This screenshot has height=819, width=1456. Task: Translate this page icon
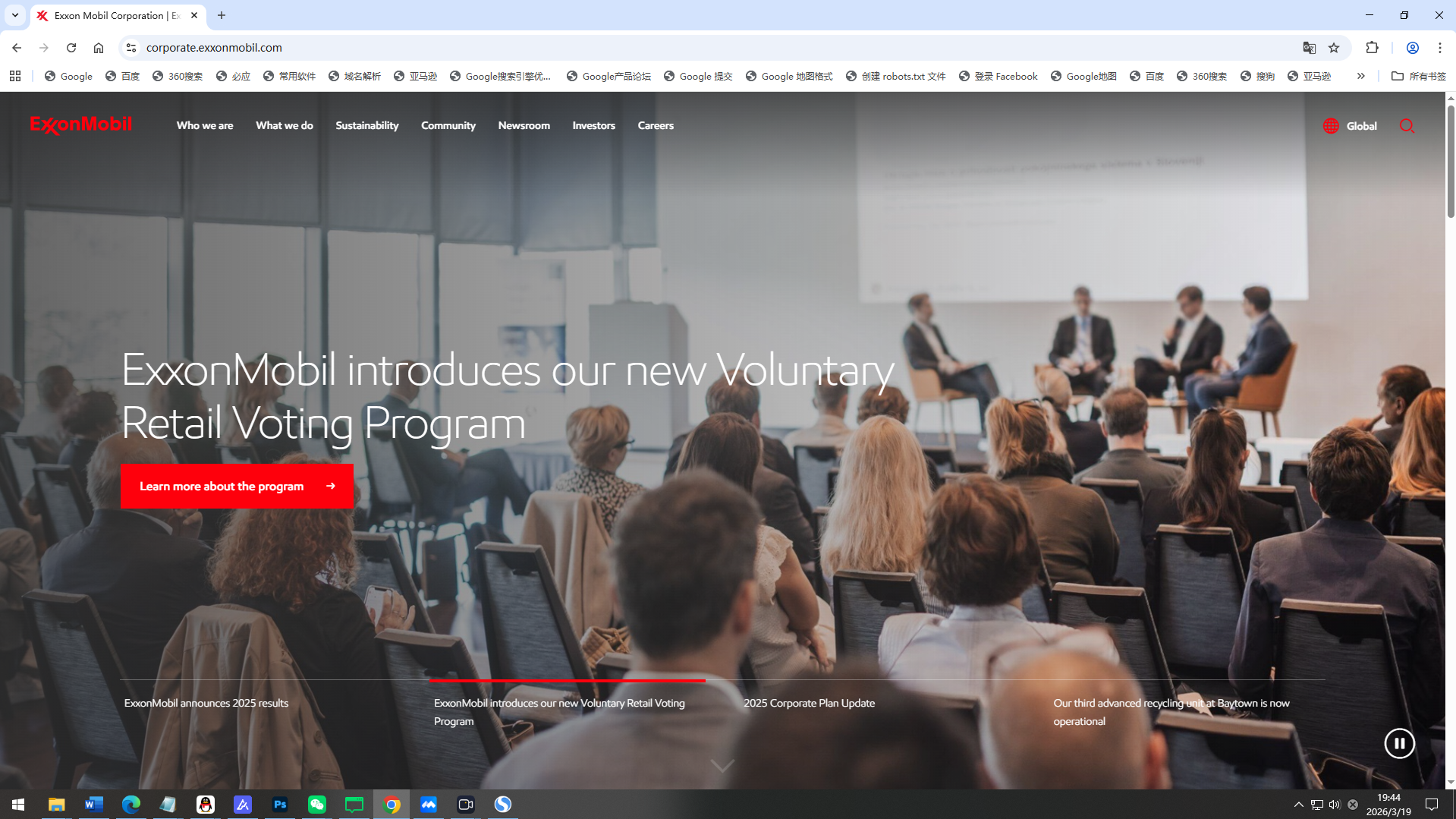pyautogui.click(x=1309, y=47)
